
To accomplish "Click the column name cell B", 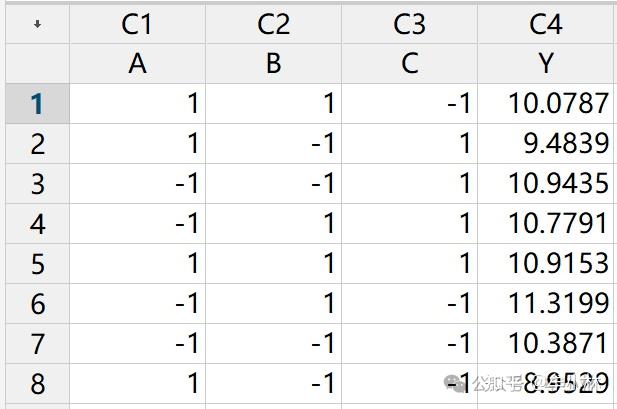I will coord(273,64).
